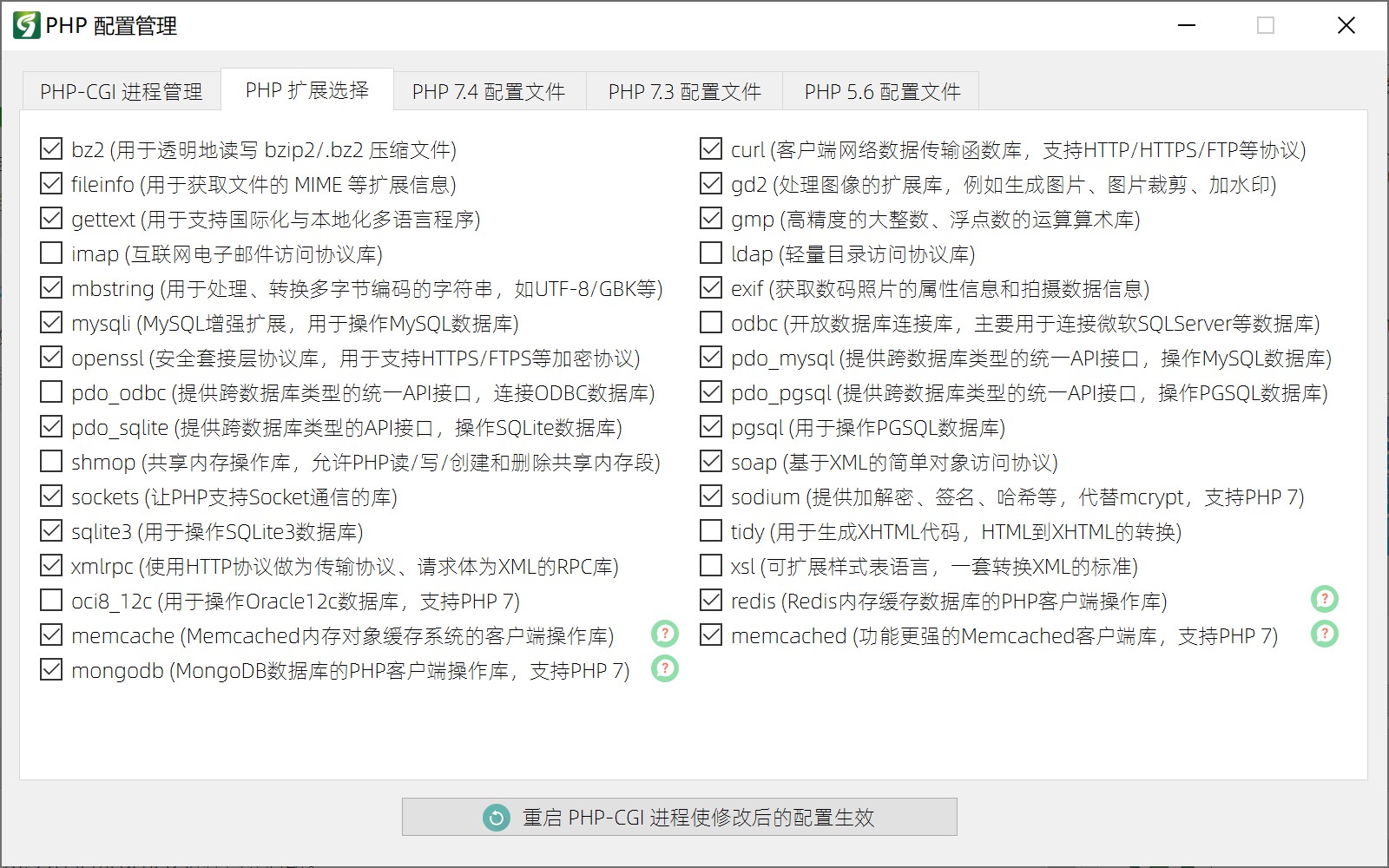Disable the curl extension checkbox
The height and width of the screenshot is (868, 1389).
pyautogui.click(x=711, y=149)
